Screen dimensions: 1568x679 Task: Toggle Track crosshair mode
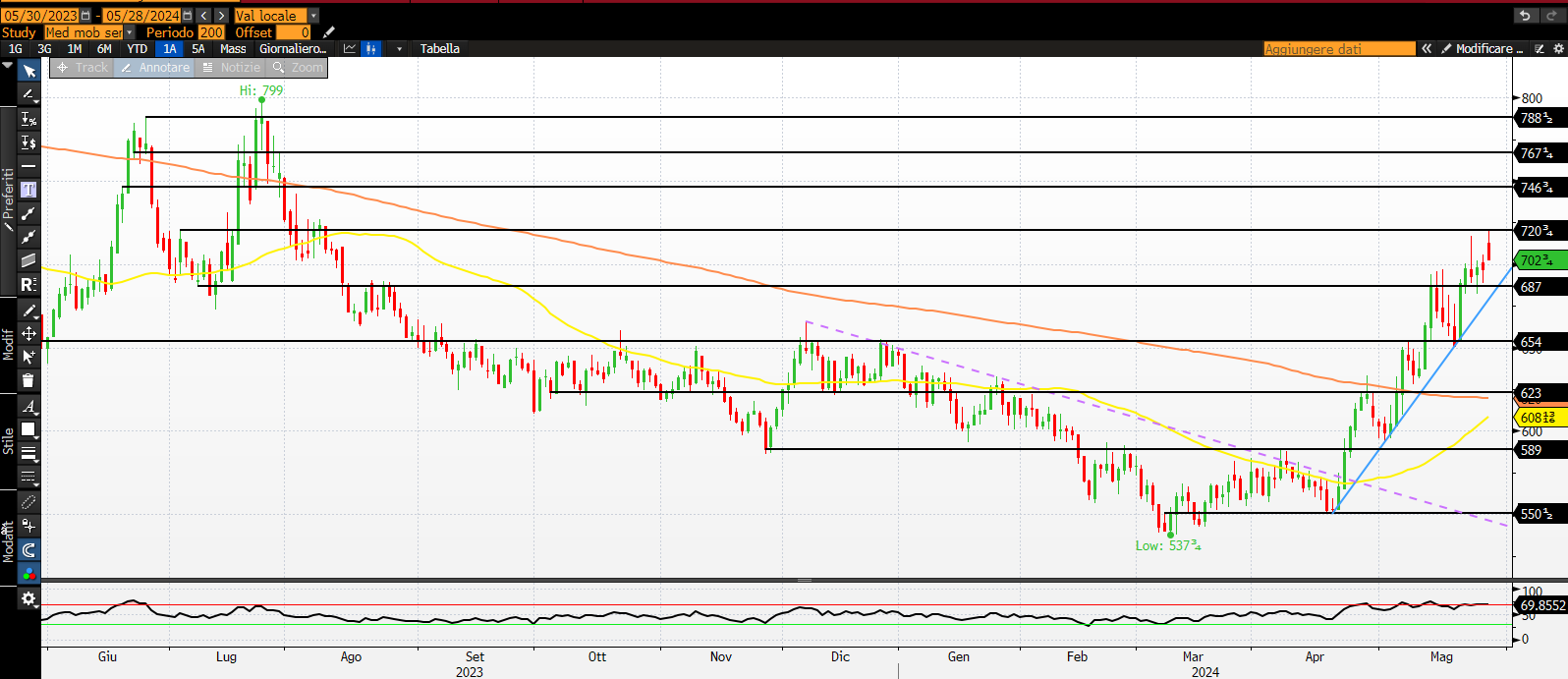83,68
